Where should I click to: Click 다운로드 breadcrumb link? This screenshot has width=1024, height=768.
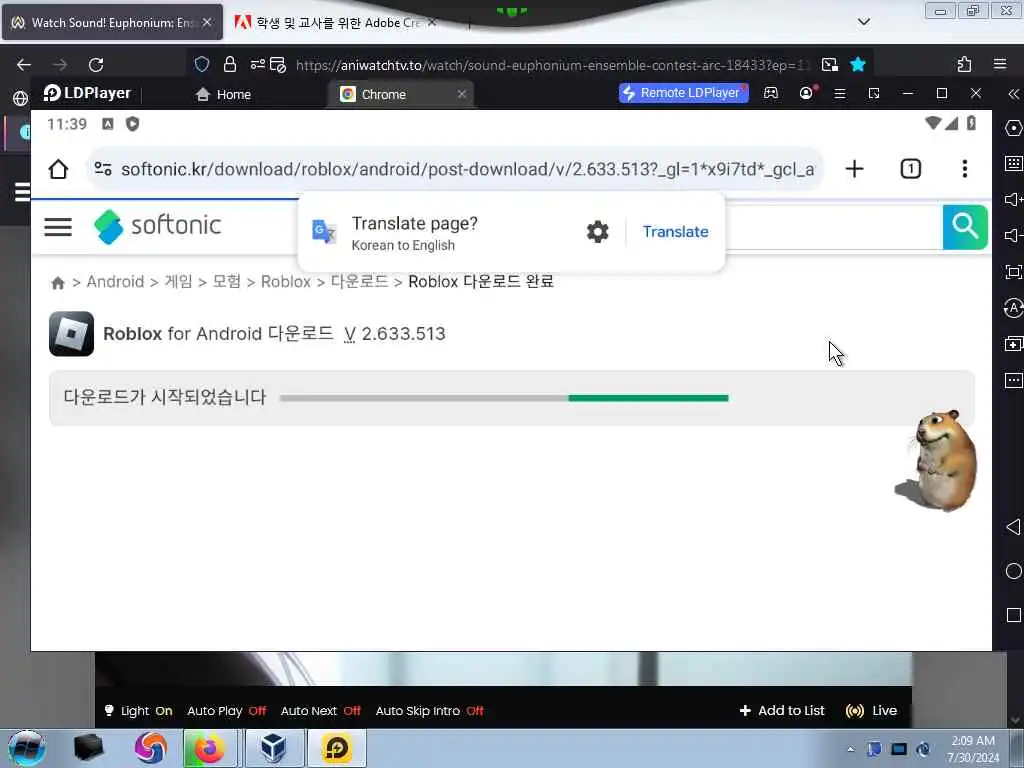359,281
